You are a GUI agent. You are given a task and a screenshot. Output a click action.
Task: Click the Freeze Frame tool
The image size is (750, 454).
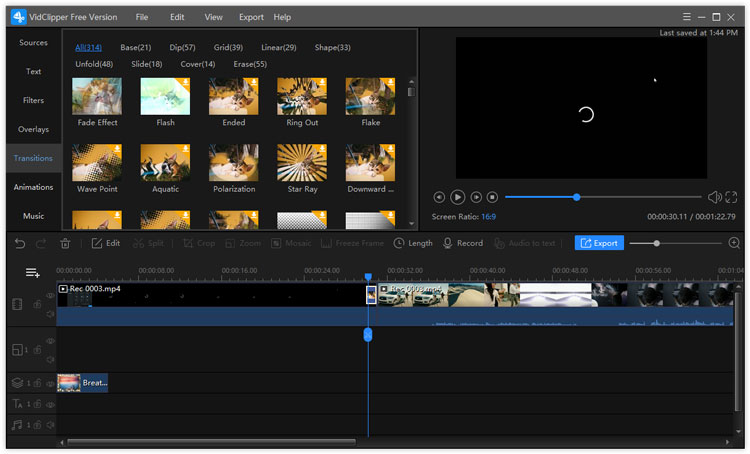tap(352, 244)
